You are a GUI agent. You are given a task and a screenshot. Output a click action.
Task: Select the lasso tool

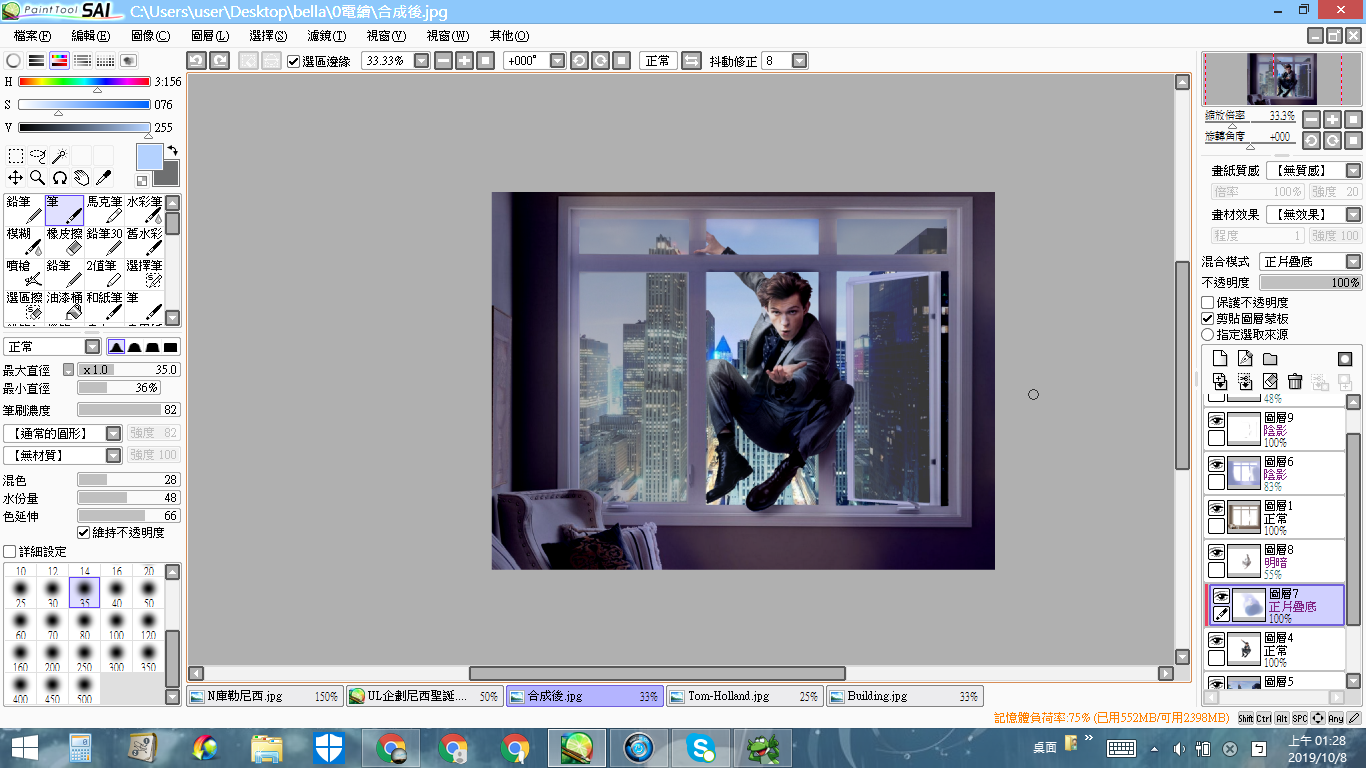(x=38, y=156)
